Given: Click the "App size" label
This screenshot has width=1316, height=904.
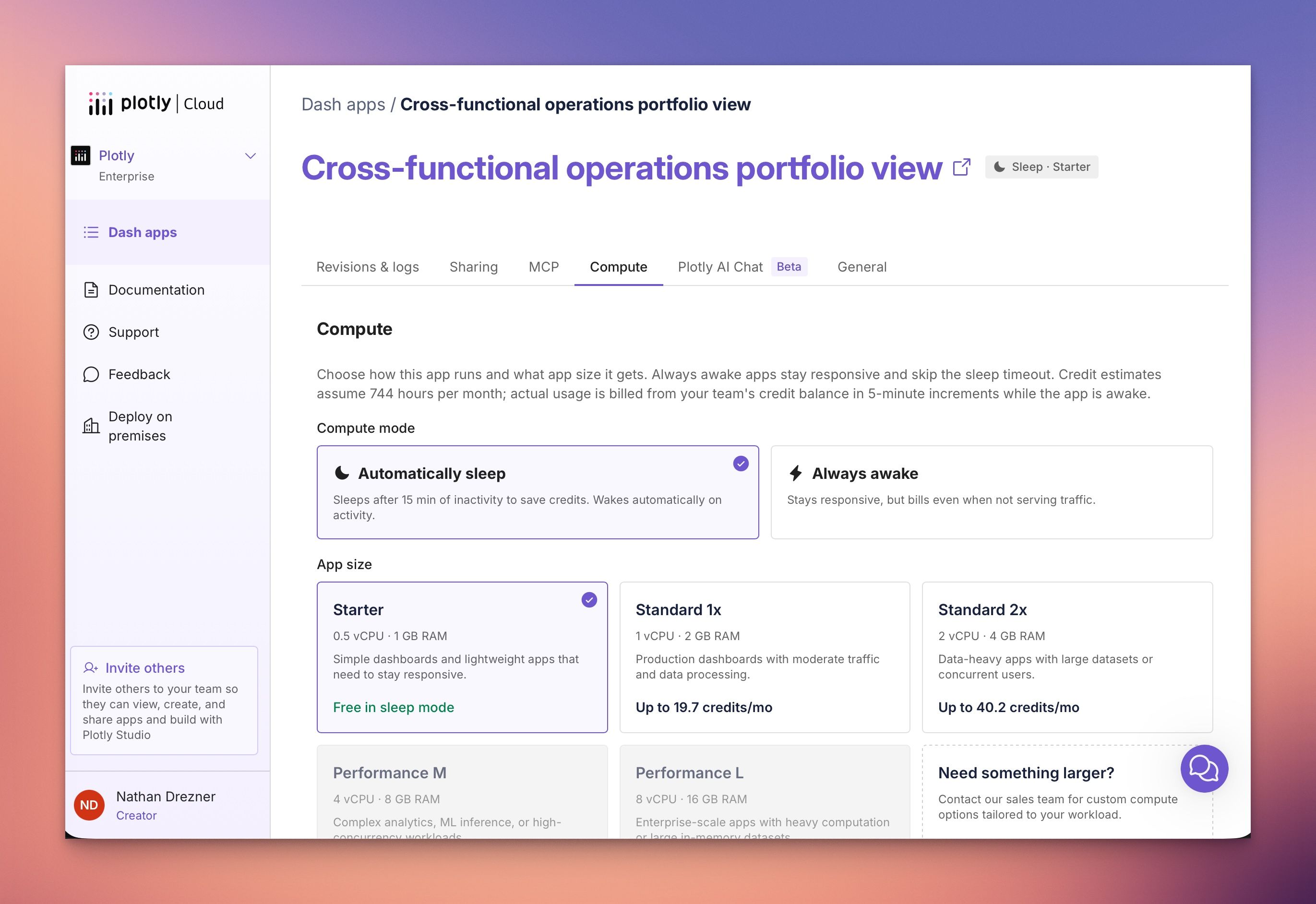Looking at the screenshot, I should (x=345, y=565).
